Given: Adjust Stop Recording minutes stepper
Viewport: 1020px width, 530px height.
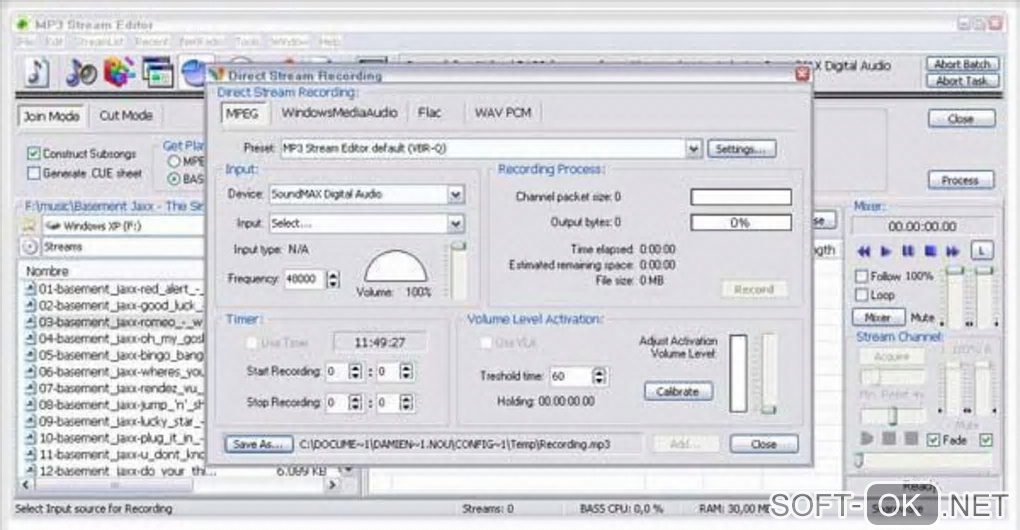Looking at the screenshot, I should point(407,403).
